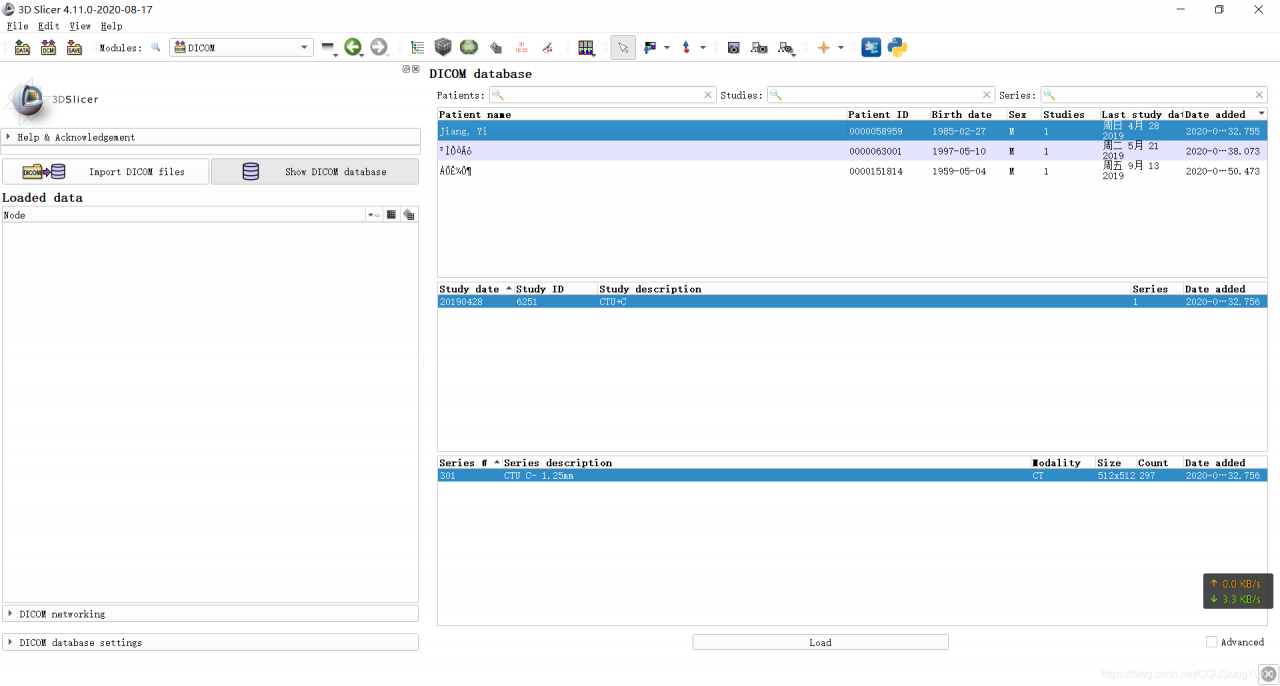This screenshot has height=686, width=1280.
Task: Open the crosshair options dropdown arrow
Action: pyautogui.click(x=841, y=48)
